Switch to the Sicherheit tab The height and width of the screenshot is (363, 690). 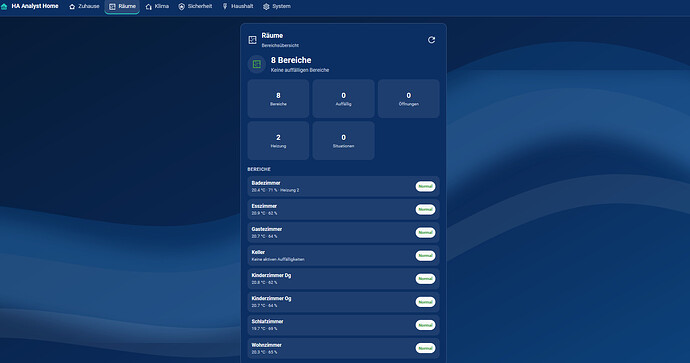coord(195,7)
